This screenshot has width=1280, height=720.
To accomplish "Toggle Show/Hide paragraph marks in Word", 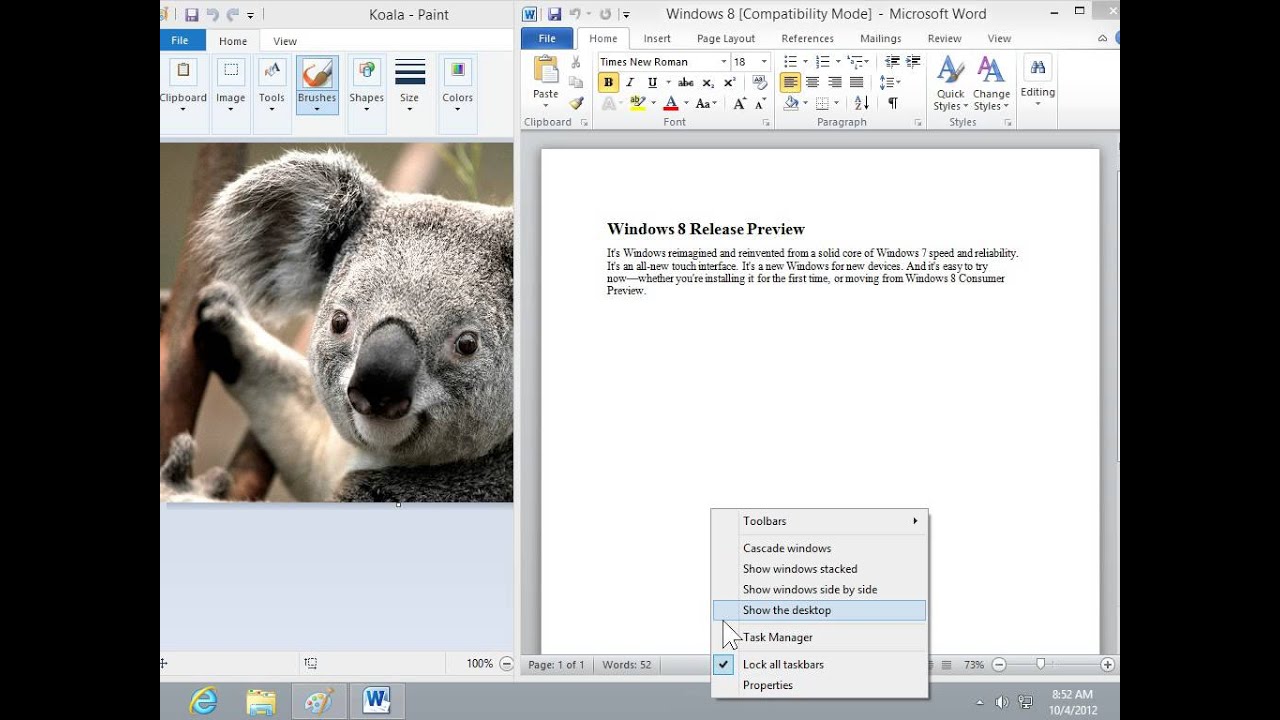I will (892, 103).
